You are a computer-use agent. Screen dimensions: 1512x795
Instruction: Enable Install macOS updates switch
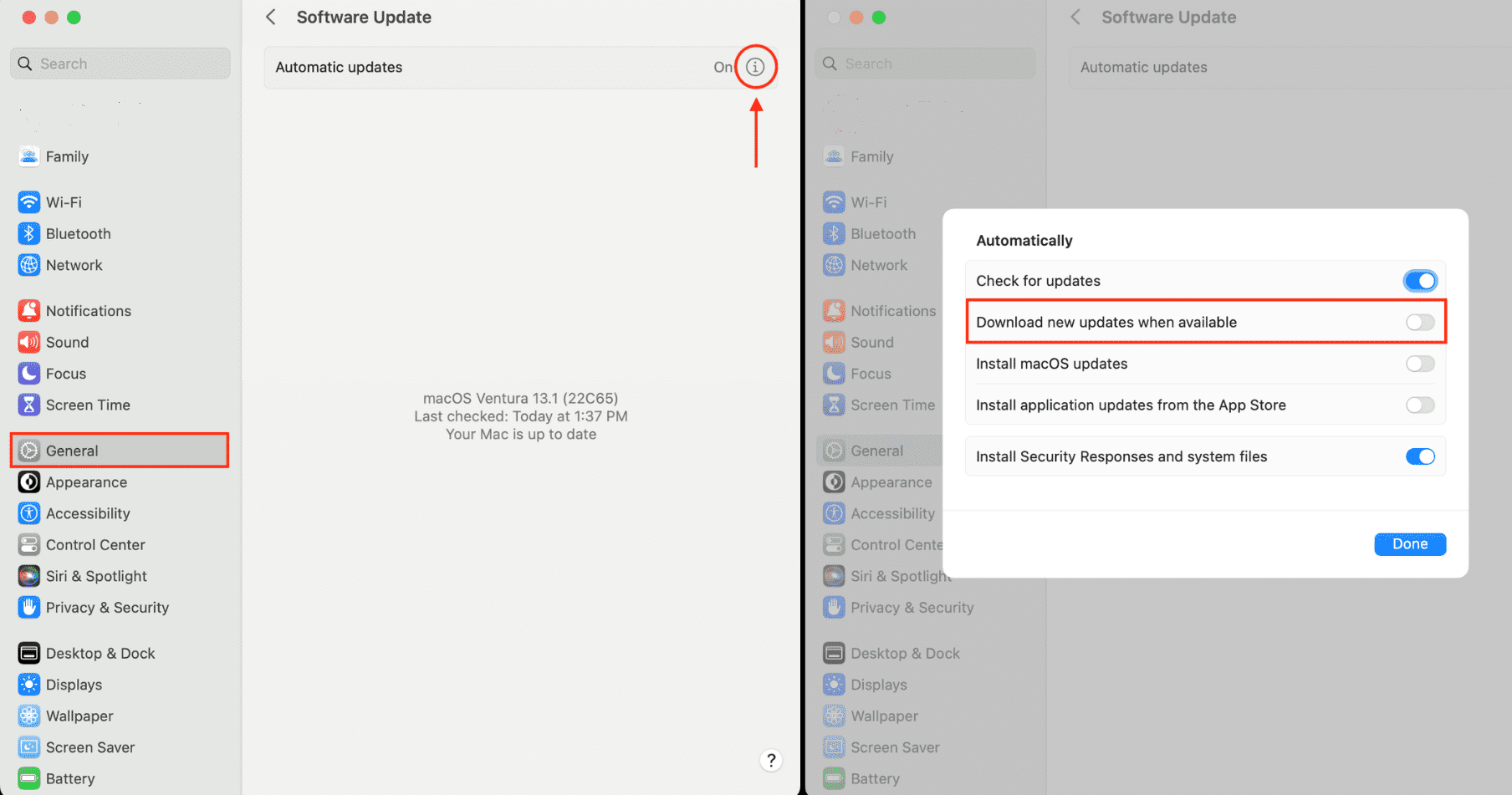tap(1420, 364)
